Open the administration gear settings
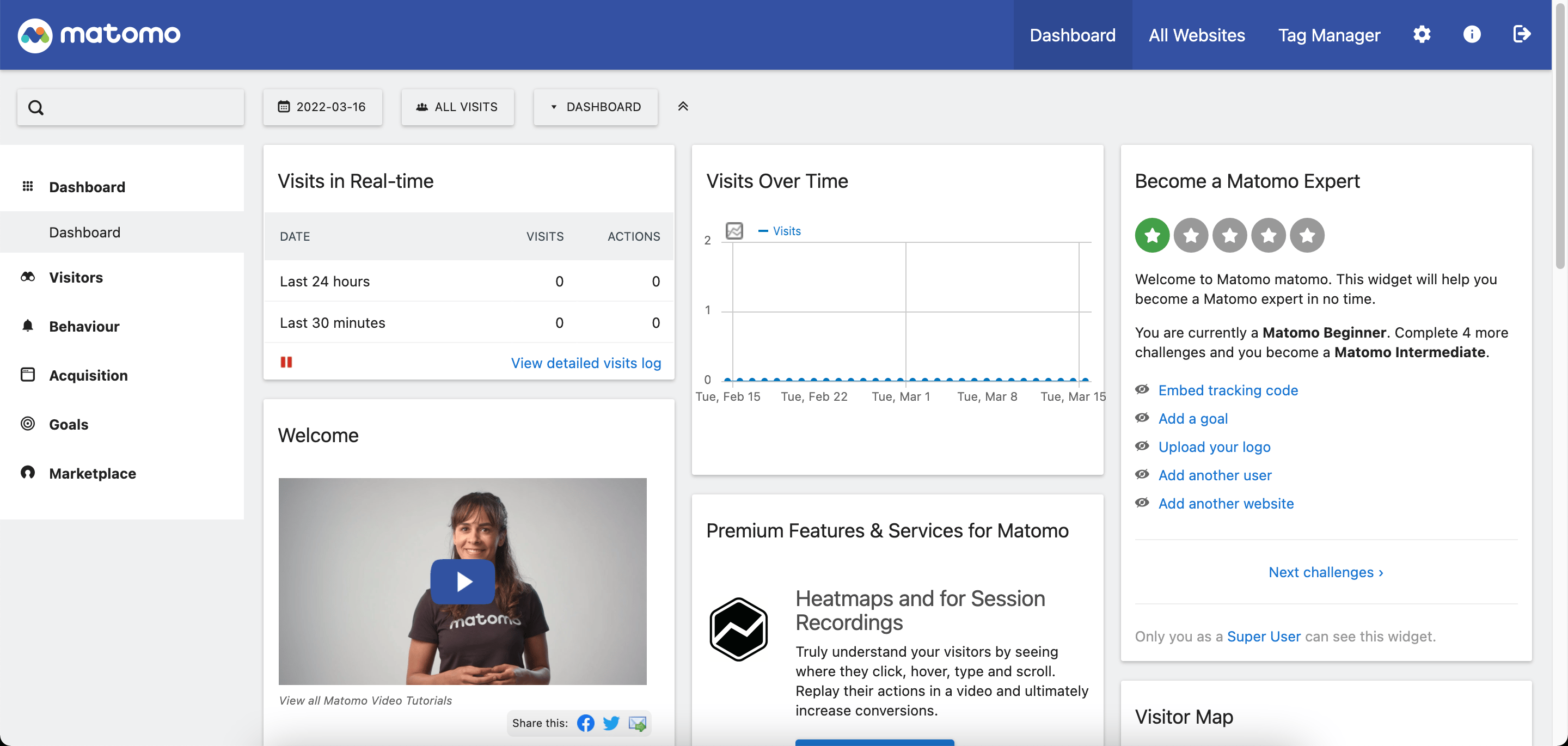This screenshot has width=1568, height=746. click(x=1422, y=34)
